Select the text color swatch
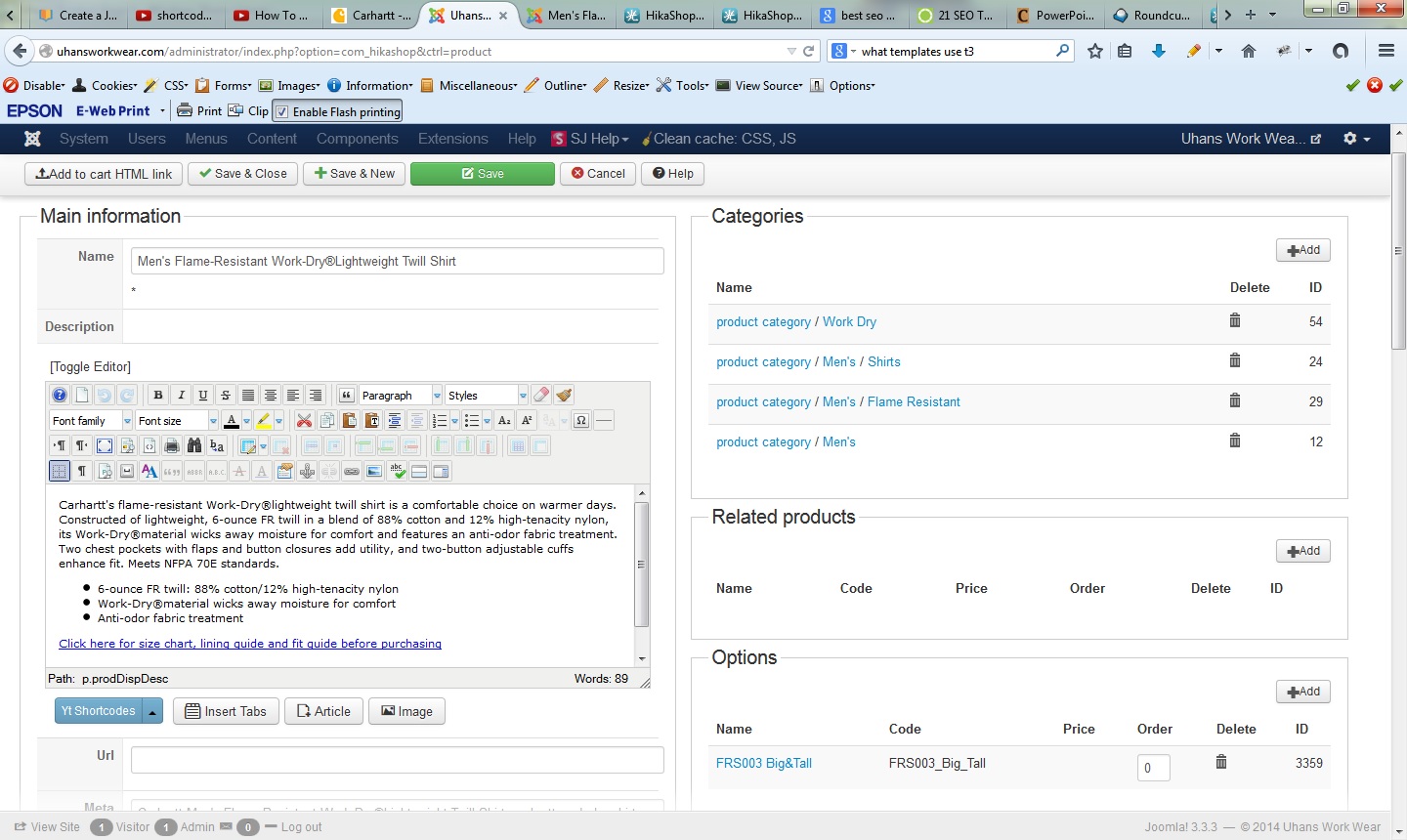This screenshot has height=840, width=1407. [231, 421]
